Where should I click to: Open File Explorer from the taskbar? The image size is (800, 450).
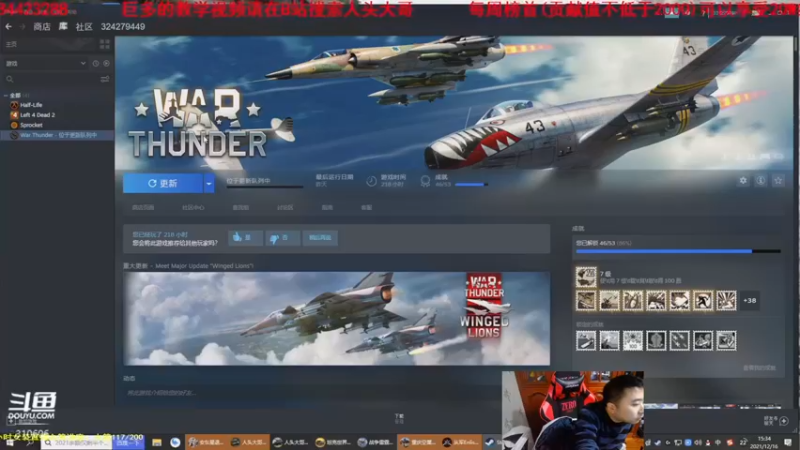pos(157,442)
